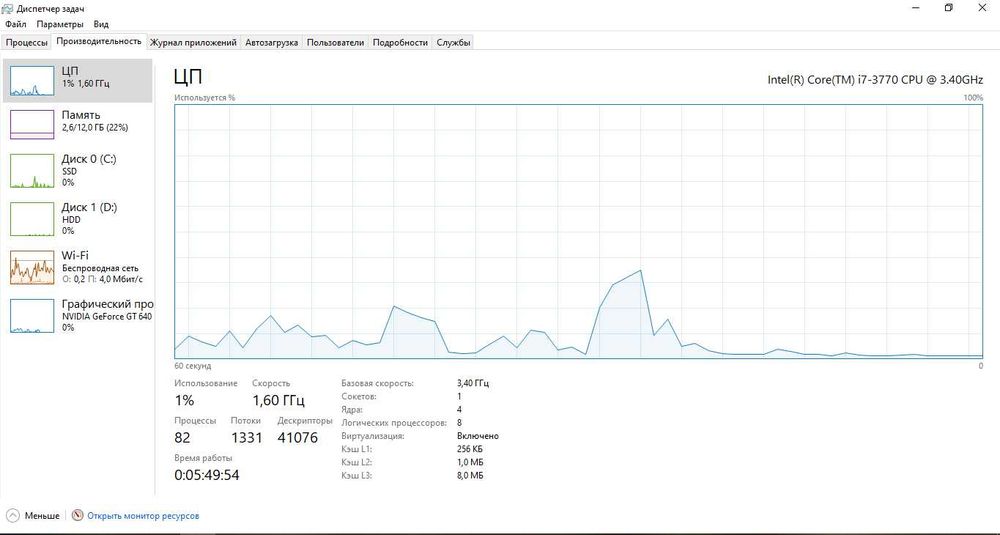Click the main CPU usage graph
The height and width of the screenshot is (535, 1000).
[x=578, y=231]
